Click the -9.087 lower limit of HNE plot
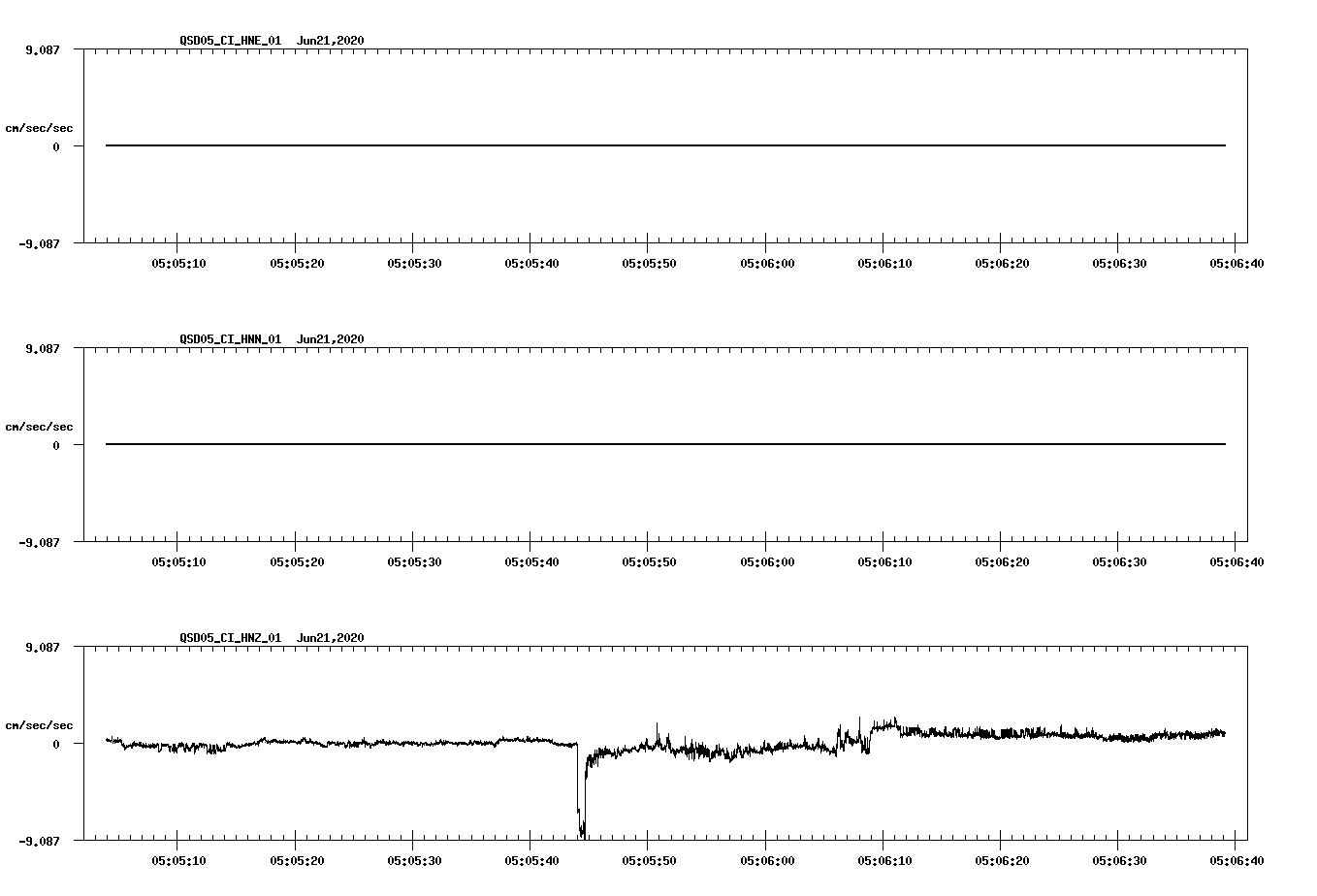The height and width of the screenshot is (896, 1317). [x=40, y=244]
